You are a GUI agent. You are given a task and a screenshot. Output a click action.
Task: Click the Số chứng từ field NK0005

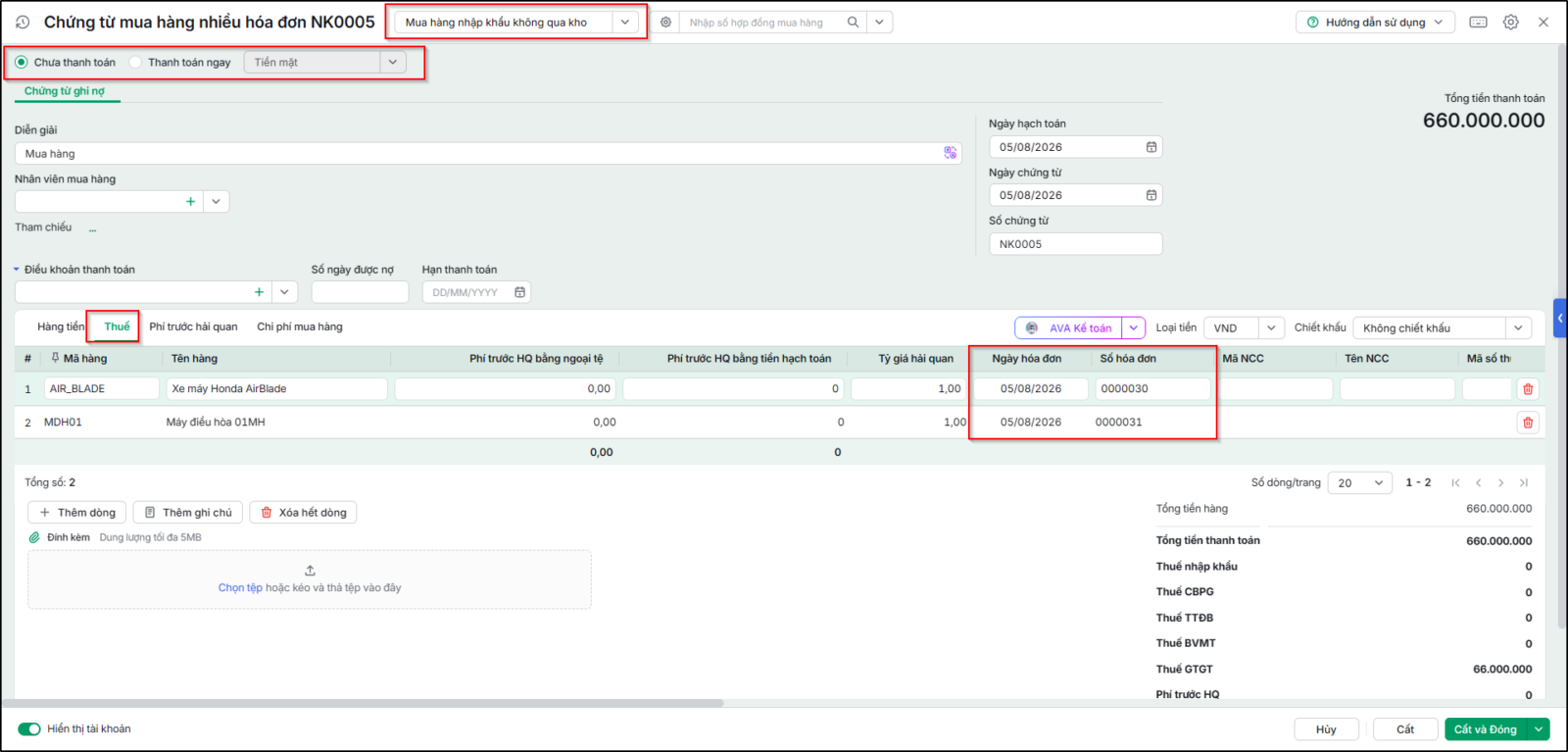click(x=1075, y=244)
